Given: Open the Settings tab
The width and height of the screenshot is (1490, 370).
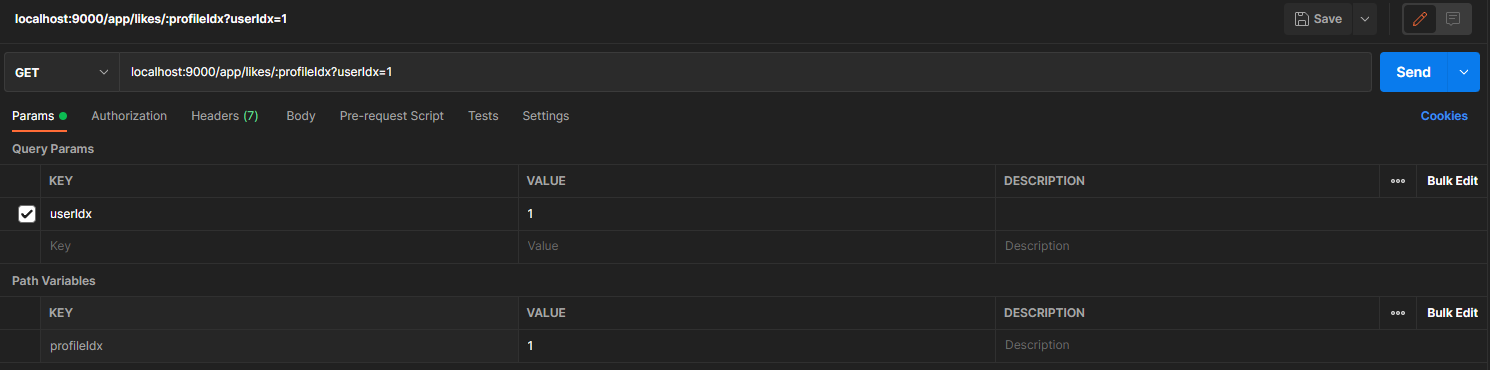Looking at the screenshot, I should (x=546, y=116).
